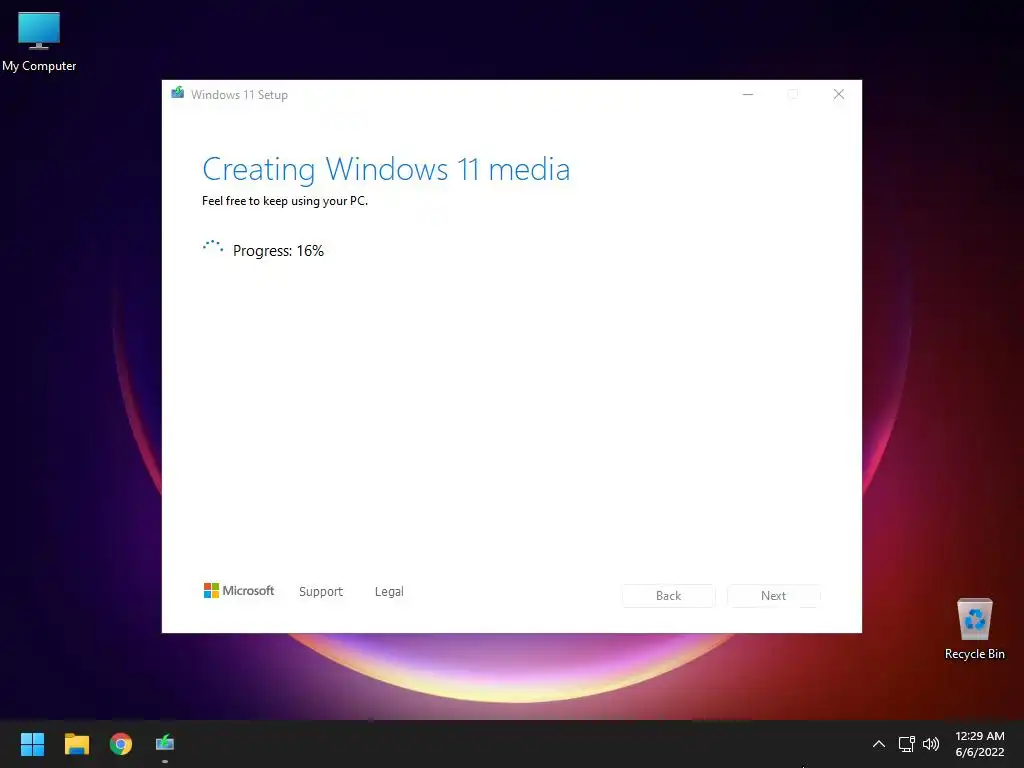Close the Windows 11 Setup window
This screenshot has width=1024, height=768.
[x=839, y=95]
